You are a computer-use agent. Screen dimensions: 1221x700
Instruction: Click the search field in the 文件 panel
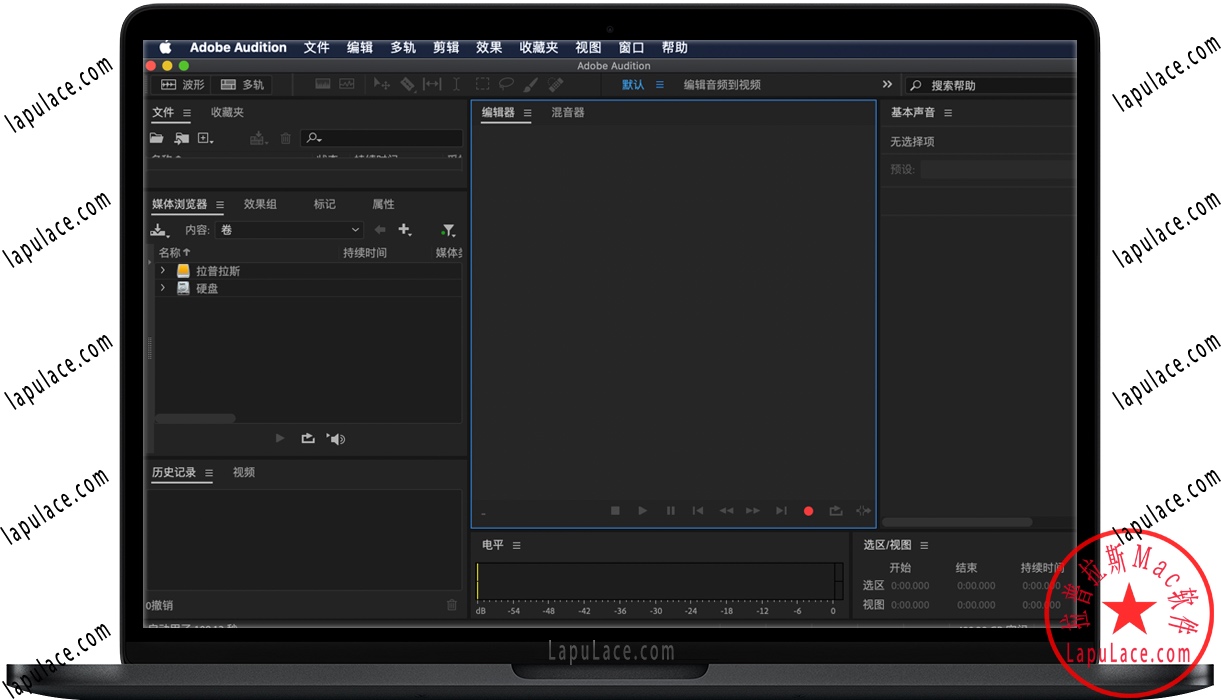tap(380, 137)
